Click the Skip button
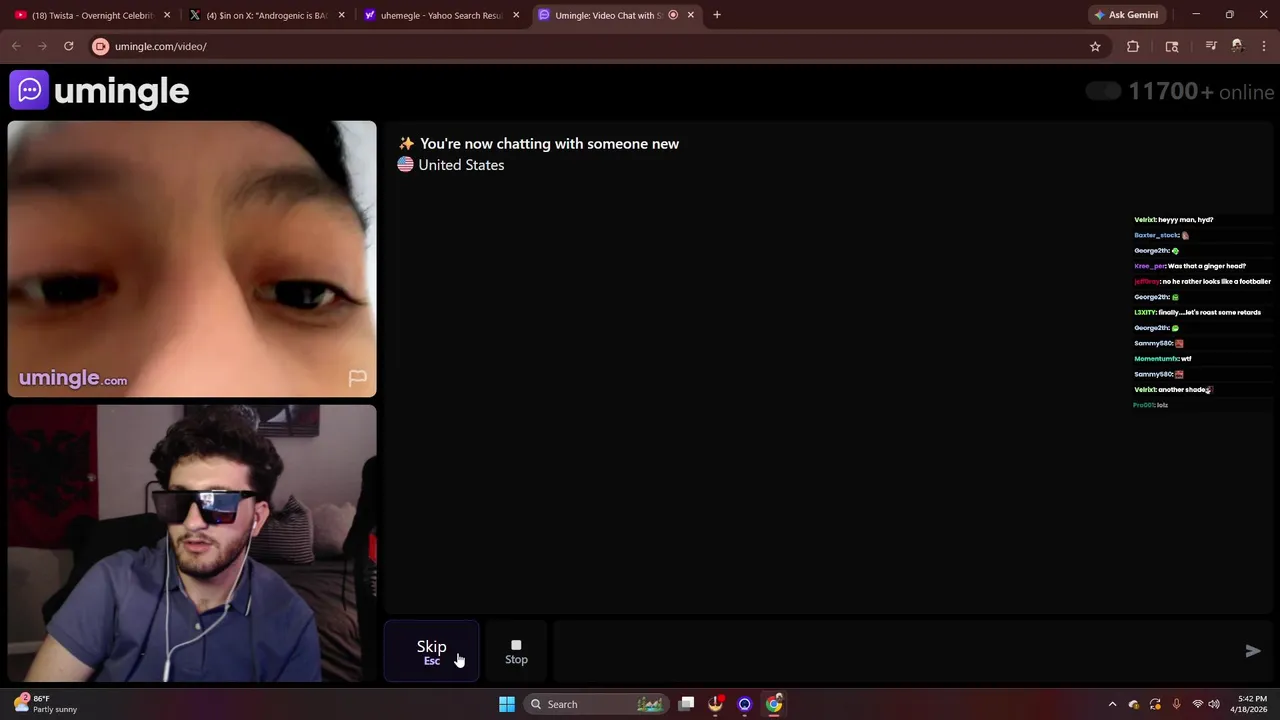Screen dimensions: 1280x720 [x=432, y=651]
